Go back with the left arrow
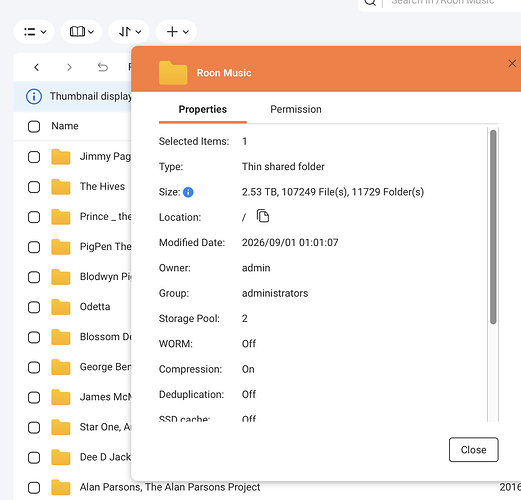521x500 pixels. click(x=36, y=67)
